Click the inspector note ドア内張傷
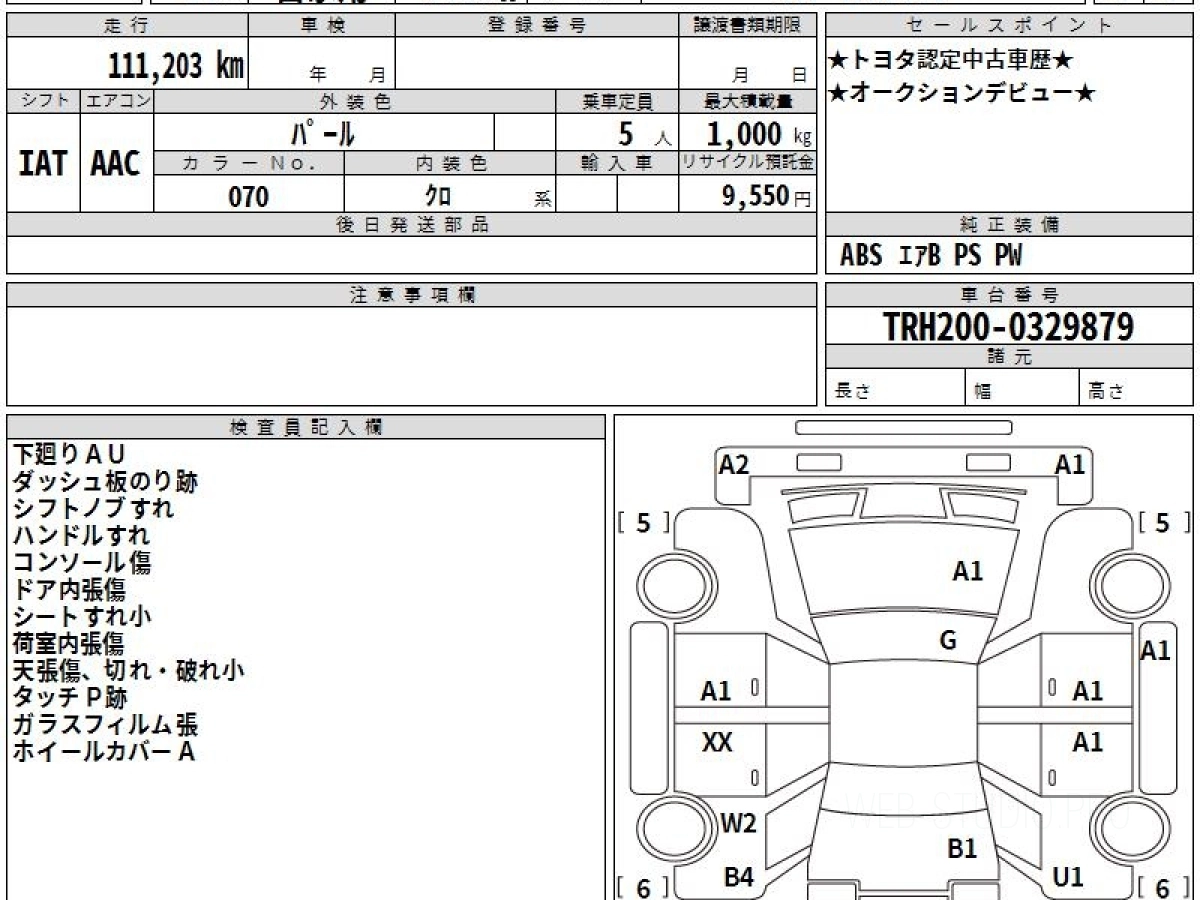 [69, 589]
